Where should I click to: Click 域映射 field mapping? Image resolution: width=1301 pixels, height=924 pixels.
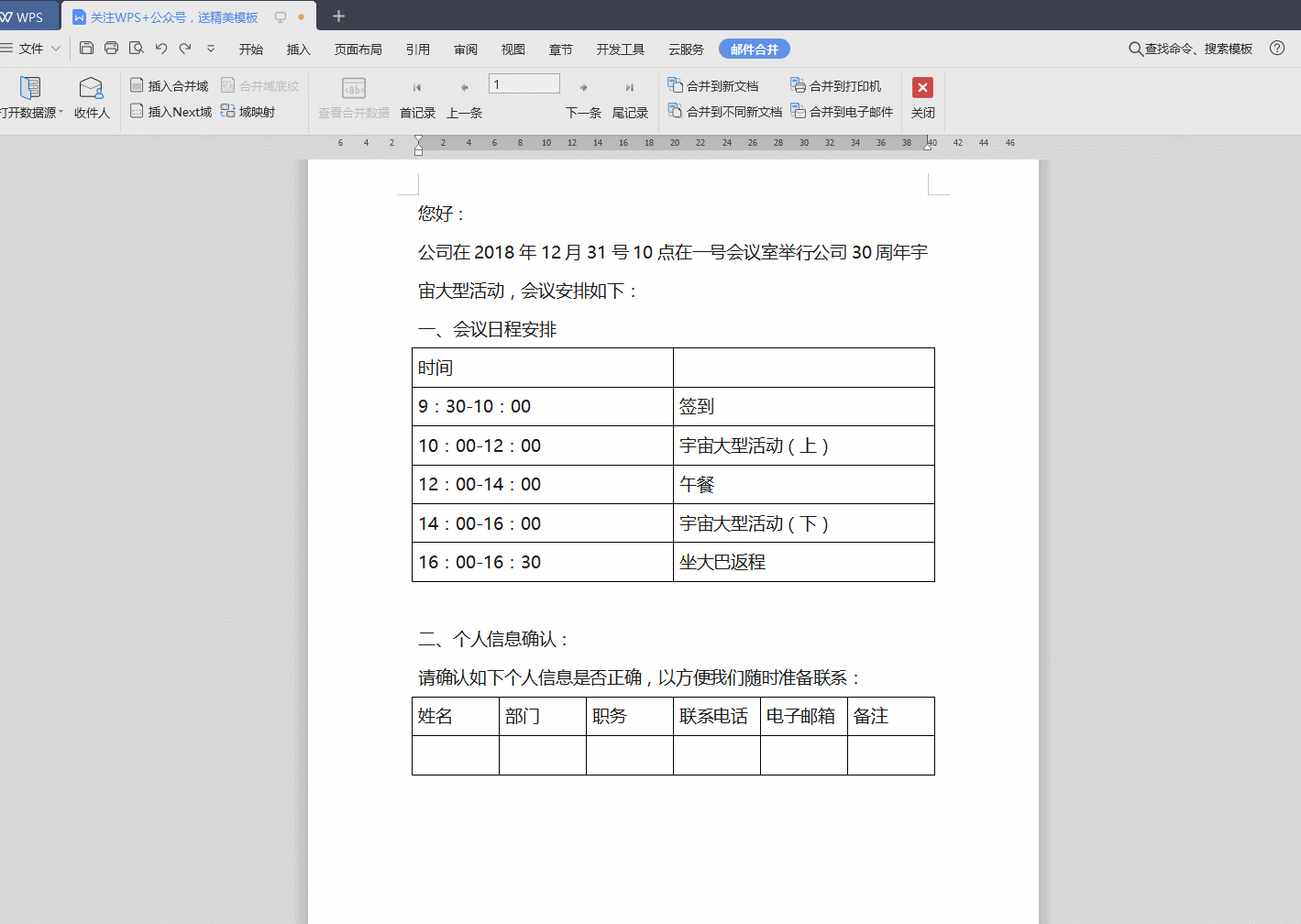click(248, 111)
